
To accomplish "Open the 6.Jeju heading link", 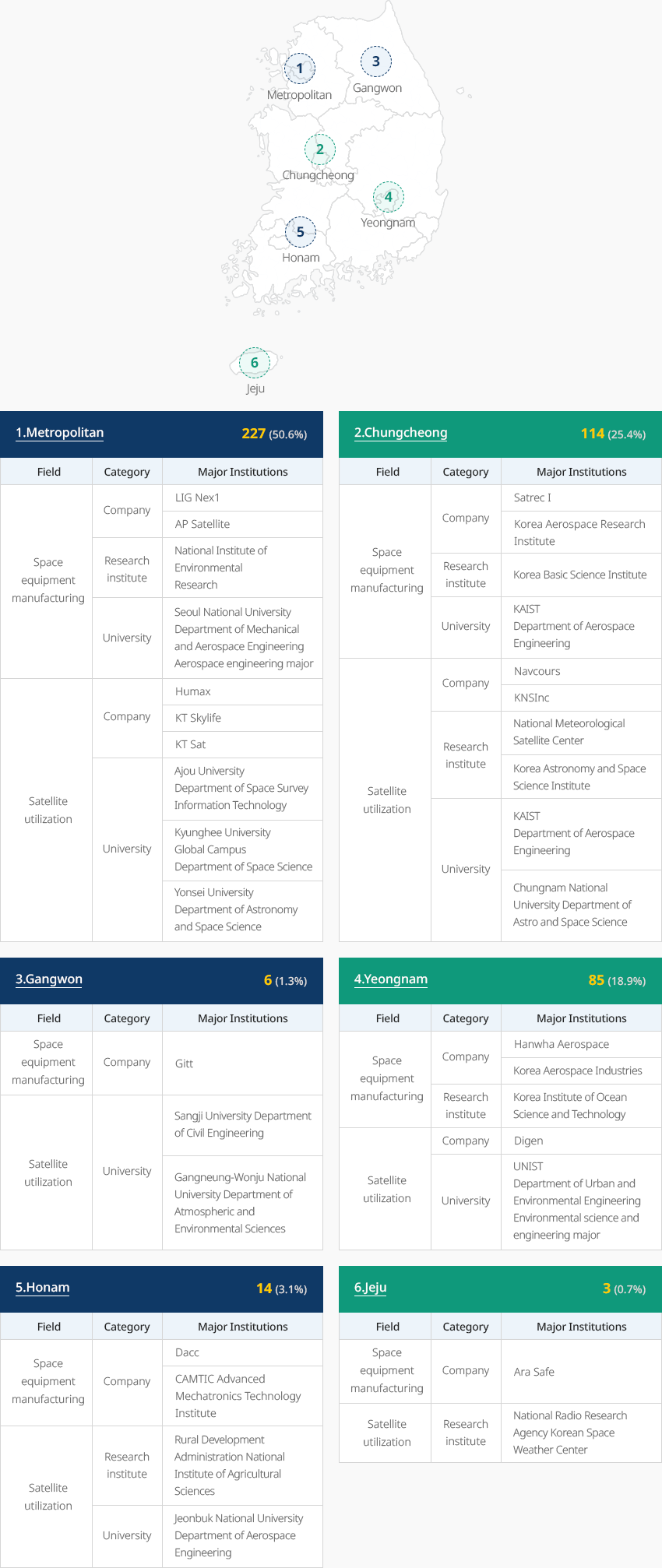I will (x=371, y=1288).
